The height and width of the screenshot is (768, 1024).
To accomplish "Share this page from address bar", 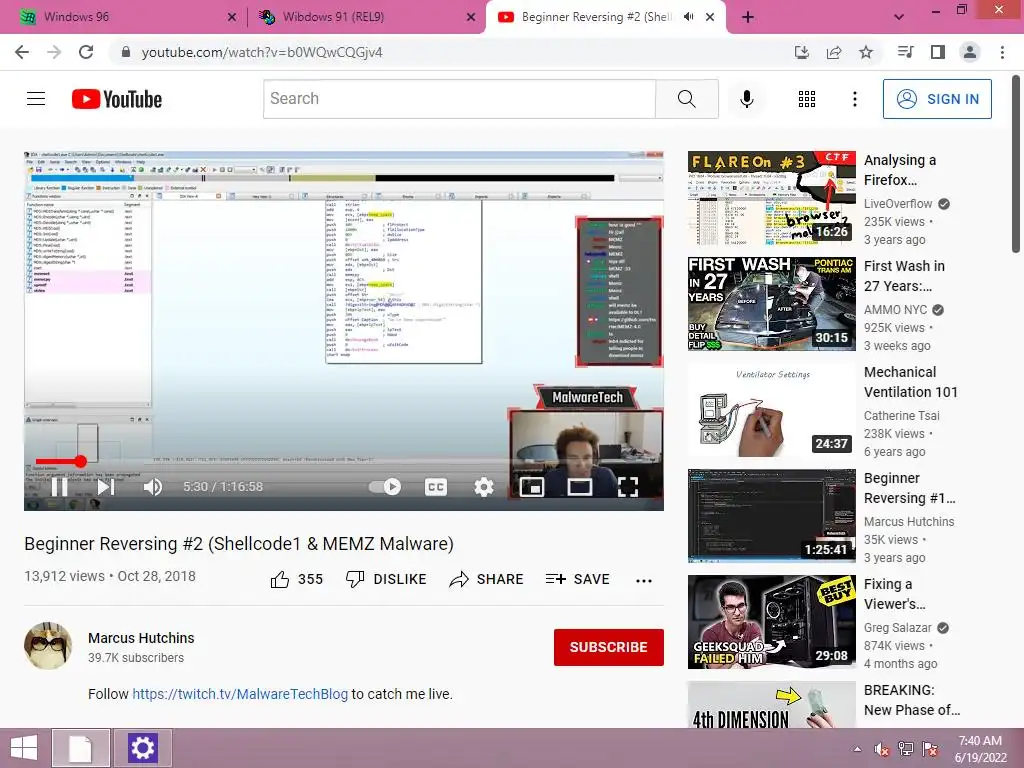I will pos(834,52).
